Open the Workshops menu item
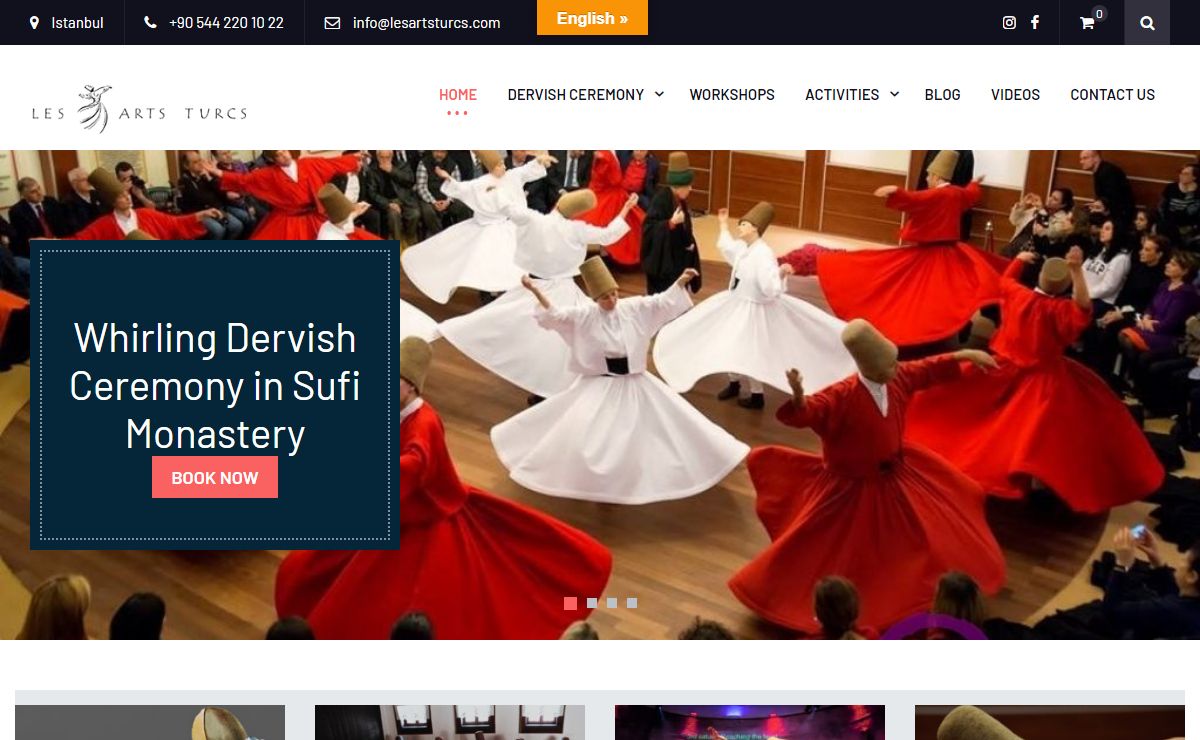The image size is (1200, 740). pyautogui.click(x=732, y=94)
